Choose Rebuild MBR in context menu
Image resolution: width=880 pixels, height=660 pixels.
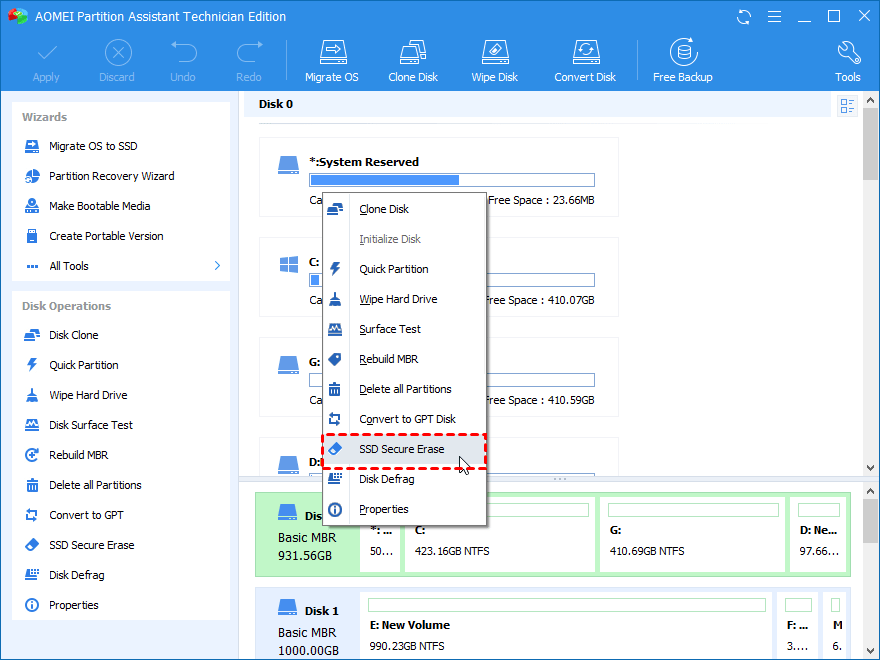tap(404, 359)
